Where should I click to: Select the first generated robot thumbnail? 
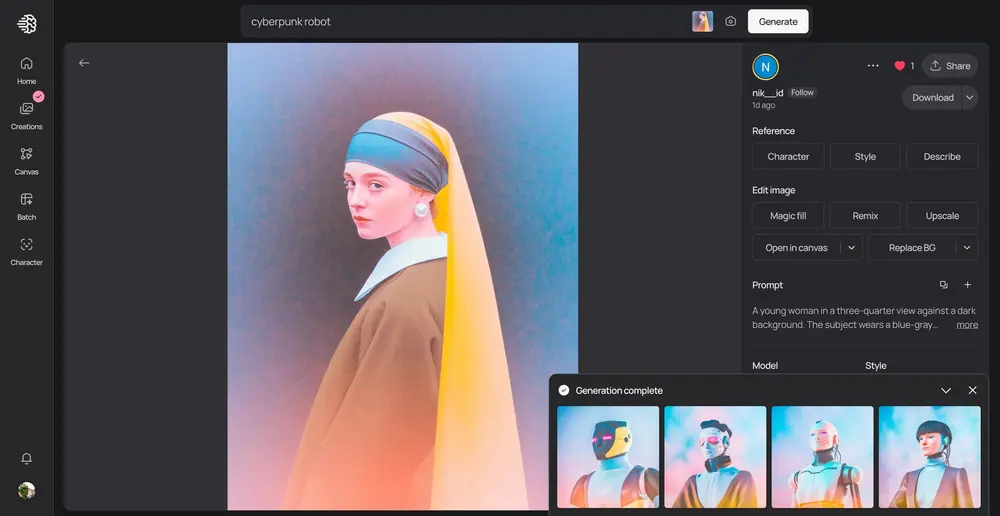click(608, 456)
